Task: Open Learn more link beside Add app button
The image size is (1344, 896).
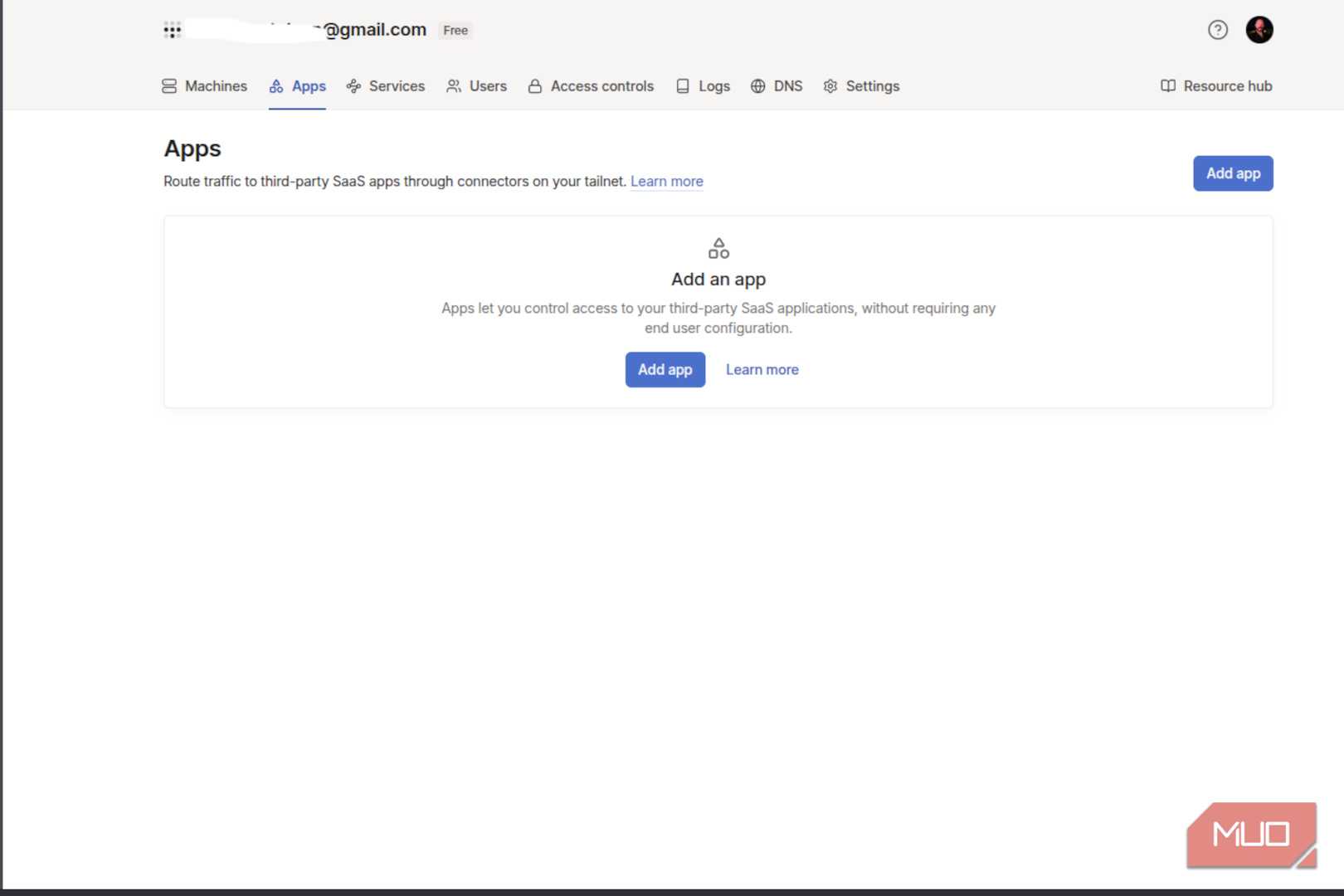Action: point(762,370)
